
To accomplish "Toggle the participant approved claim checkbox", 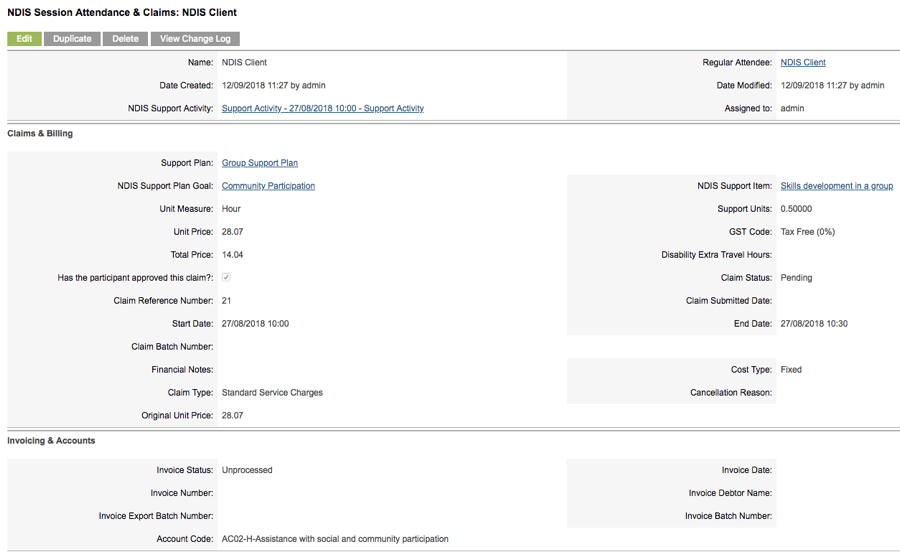I will pos(226,278).
